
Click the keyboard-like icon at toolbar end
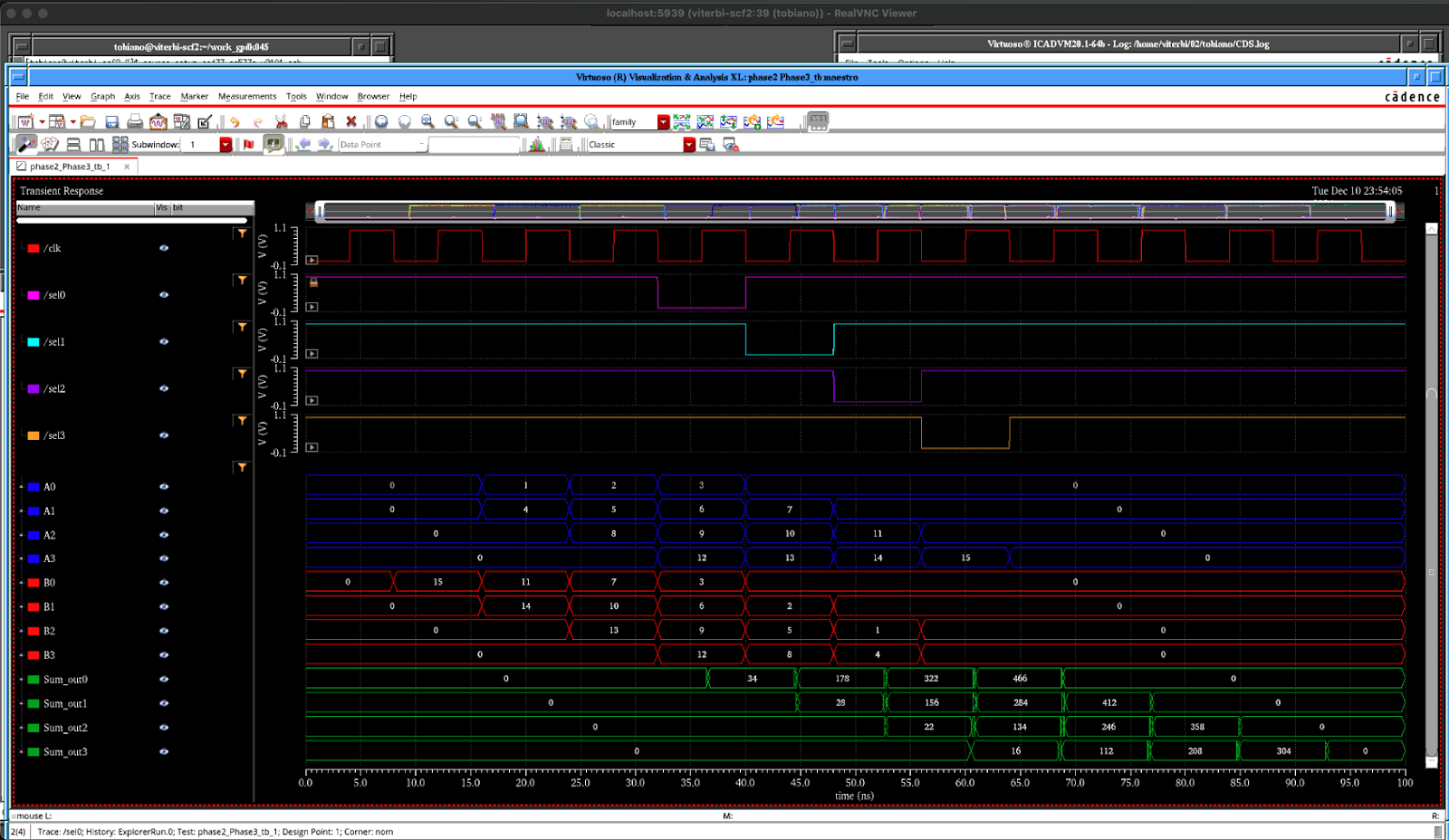click(x=818, y=121)
